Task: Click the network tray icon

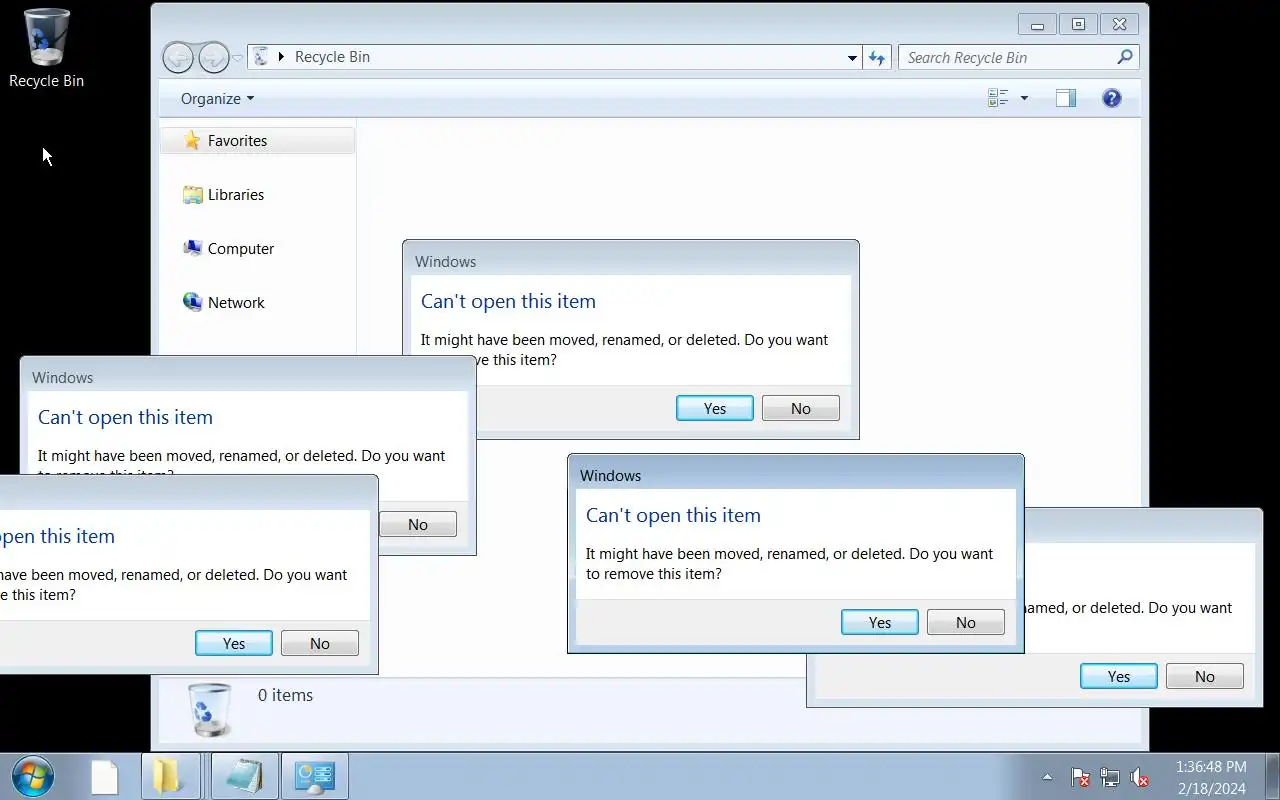Action: click(x=1110, y=776)
